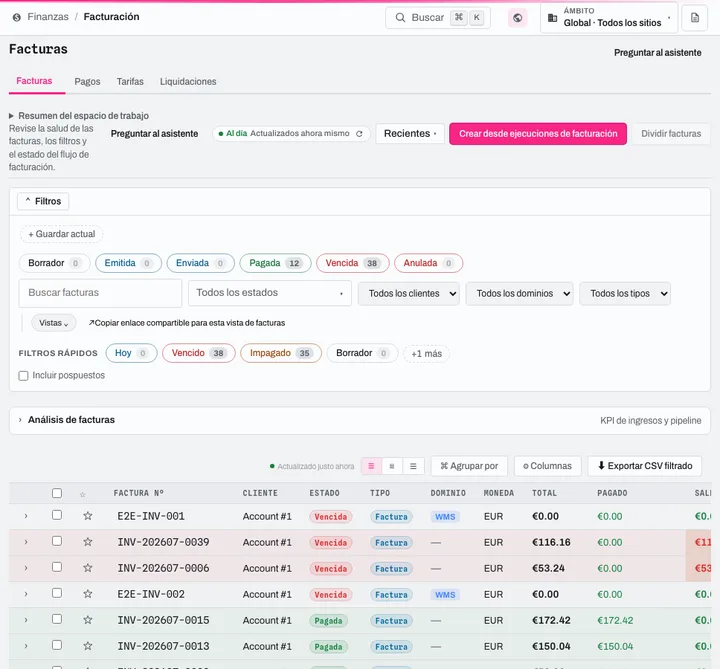Filter by Pagada status chip
Image resolution: width=720 pixels, height=669 pixels.
pyautogui.click(x=276, y=263)
